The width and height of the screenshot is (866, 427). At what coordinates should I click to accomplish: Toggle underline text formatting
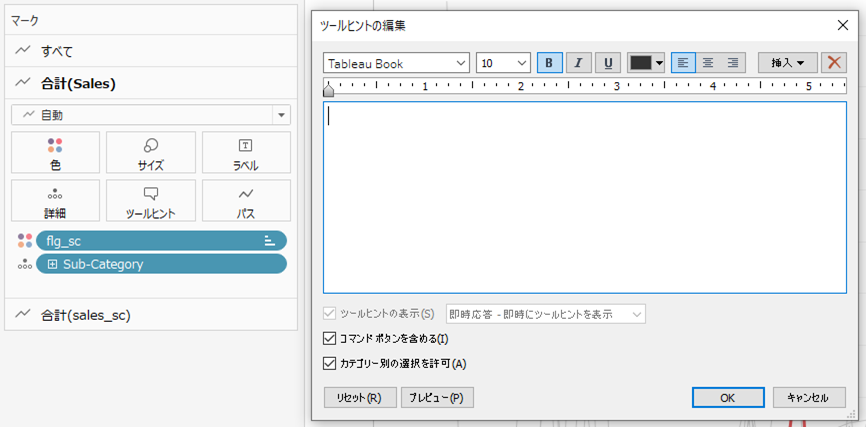pyautogui.click(x=608, y=63)
